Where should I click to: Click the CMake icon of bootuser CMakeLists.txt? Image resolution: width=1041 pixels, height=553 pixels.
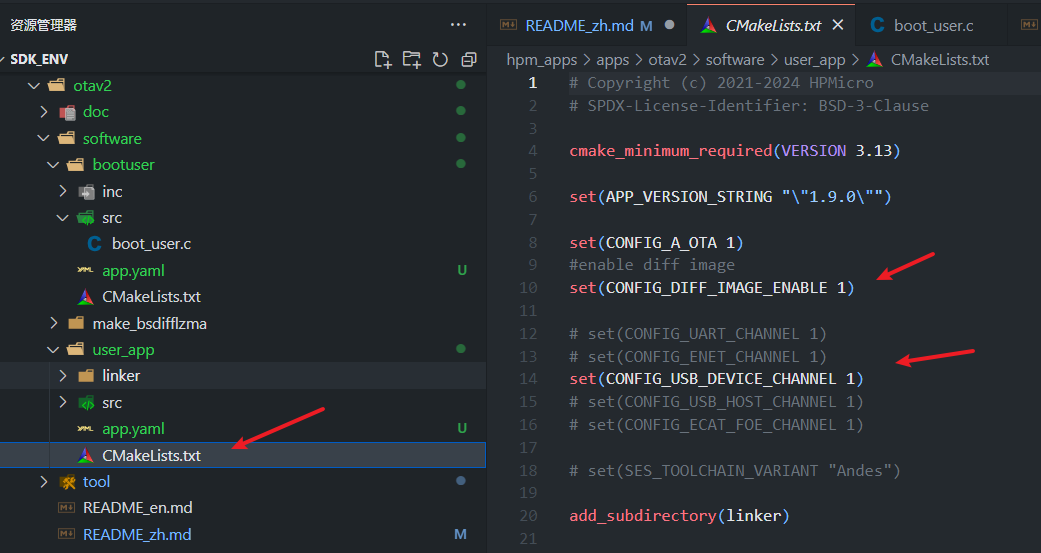(86, 297)
